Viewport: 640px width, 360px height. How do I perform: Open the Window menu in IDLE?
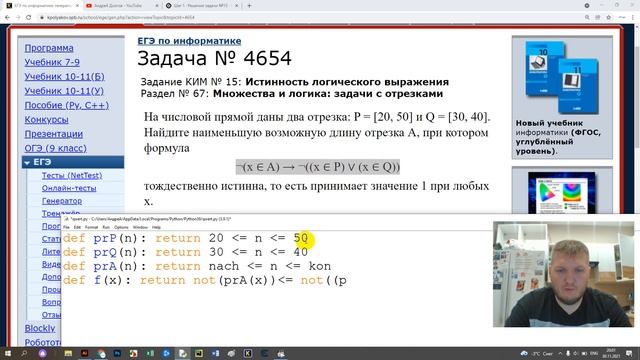(x=140, y=227)
